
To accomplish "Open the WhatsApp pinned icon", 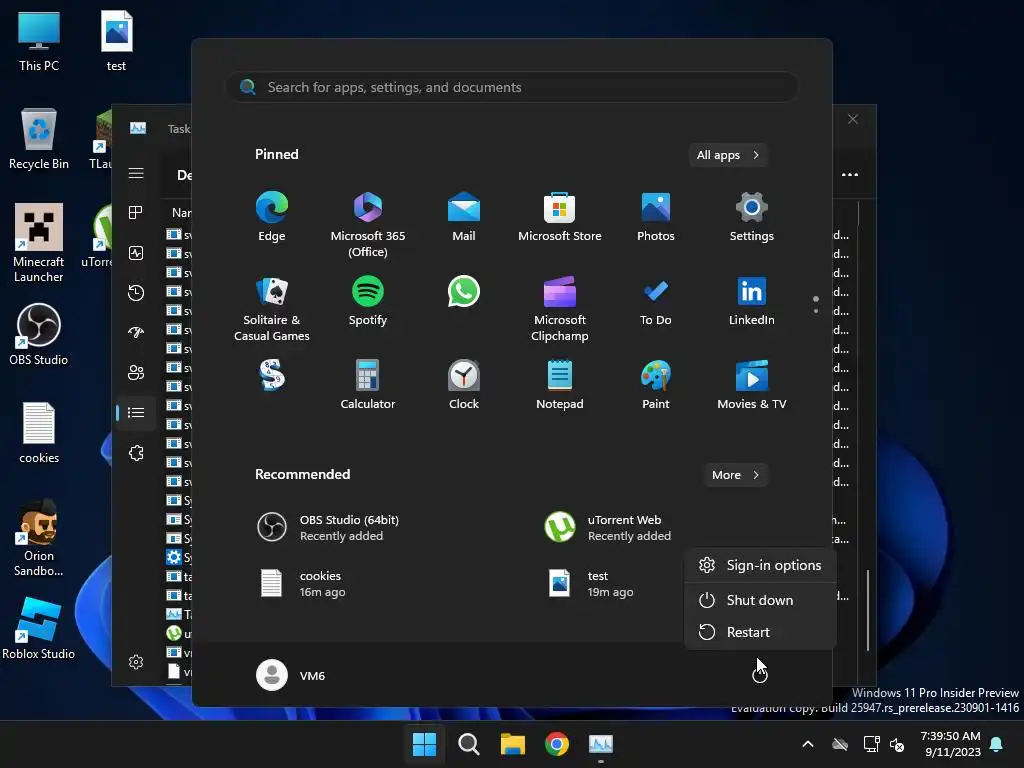I will coord(464,292).
